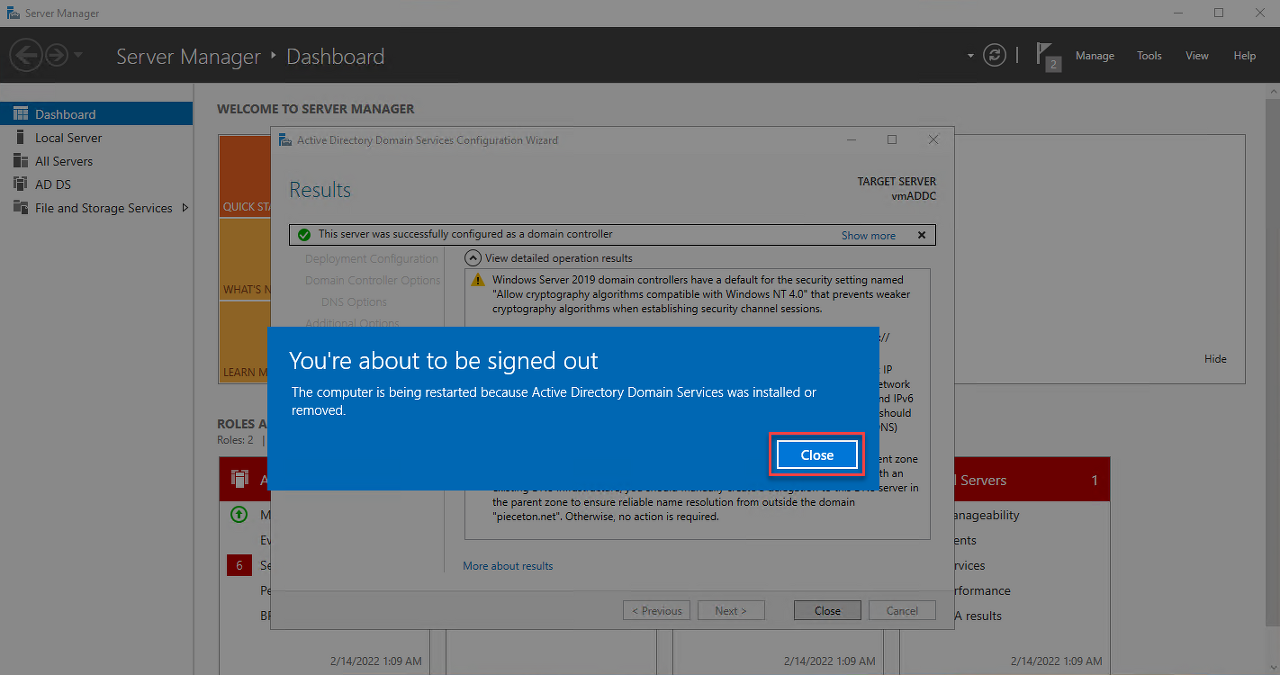This screenshot has width=1280, height=675.
Task: Click the All Servers icon
Action: pos(20,161)
